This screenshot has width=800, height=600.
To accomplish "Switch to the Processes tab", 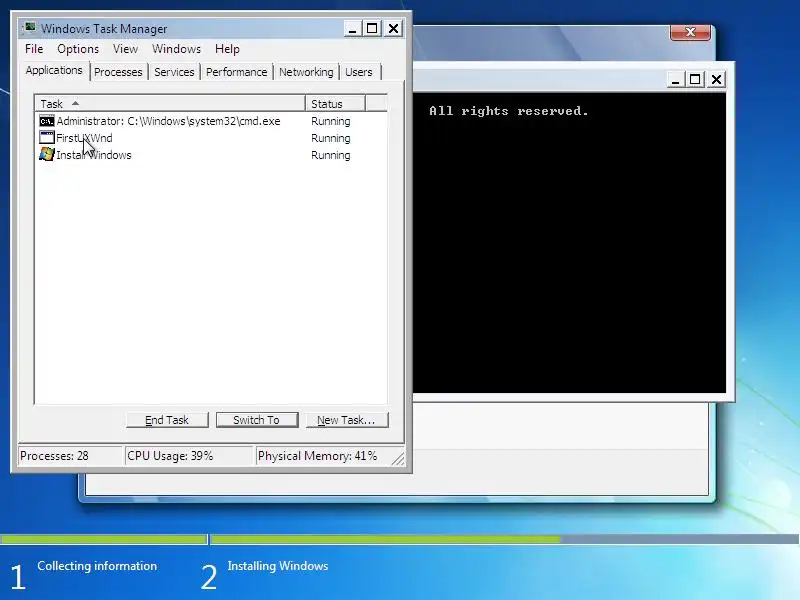I will coord(118,72).
